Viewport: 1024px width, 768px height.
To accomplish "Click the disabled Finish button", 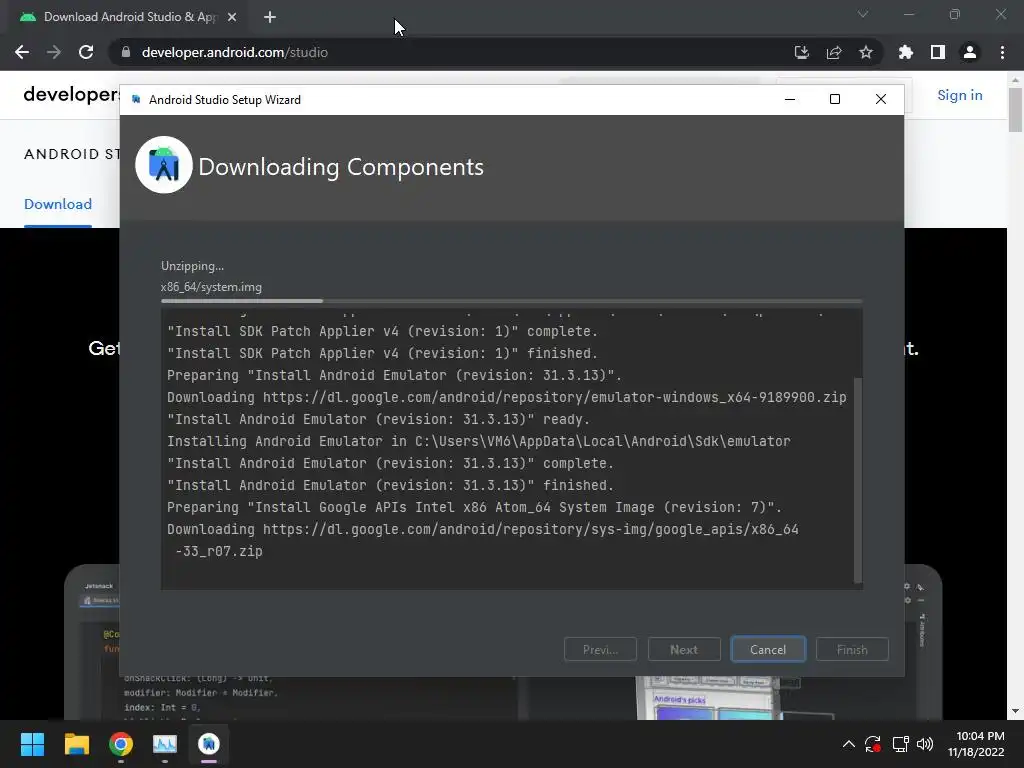I will click(x=852, y=649).
